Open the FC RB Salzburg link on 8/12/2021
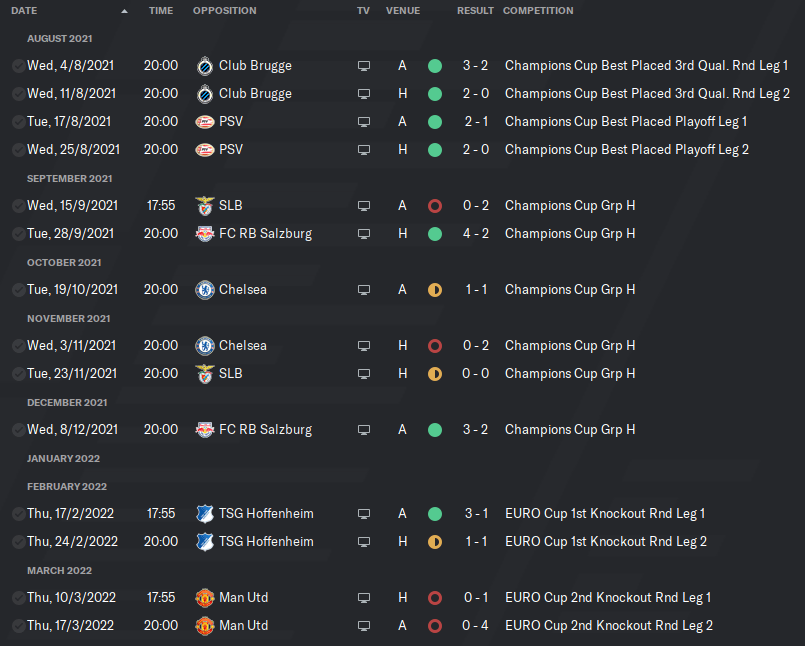This screenshot has height=646, width=805. [265, 430]
